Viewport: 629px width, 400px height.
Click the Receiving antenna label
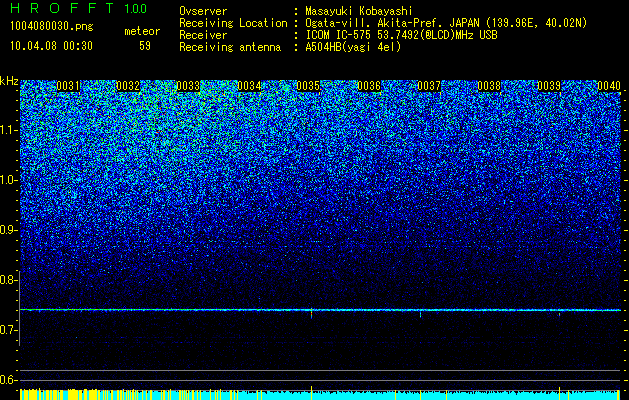tap(230, 47)
